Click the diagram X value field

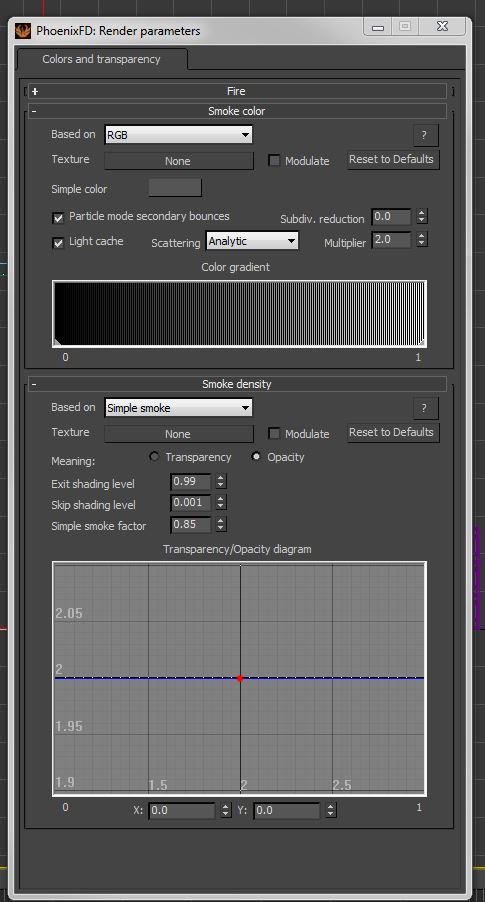182,811
